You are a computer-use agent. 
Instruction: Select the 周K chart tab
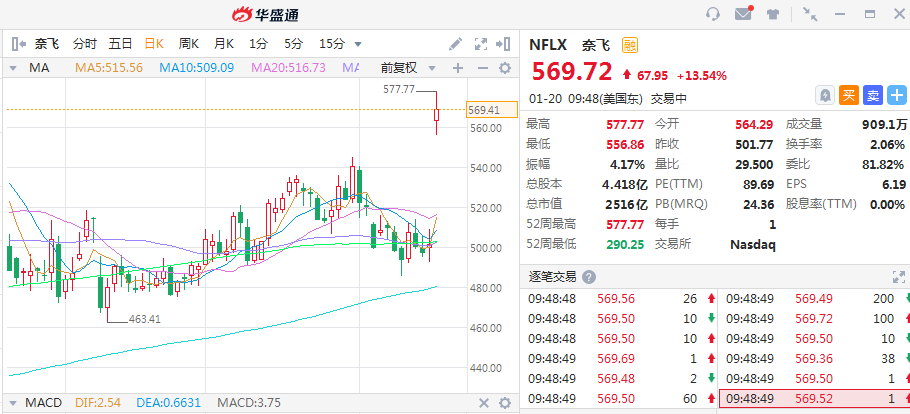189,44
